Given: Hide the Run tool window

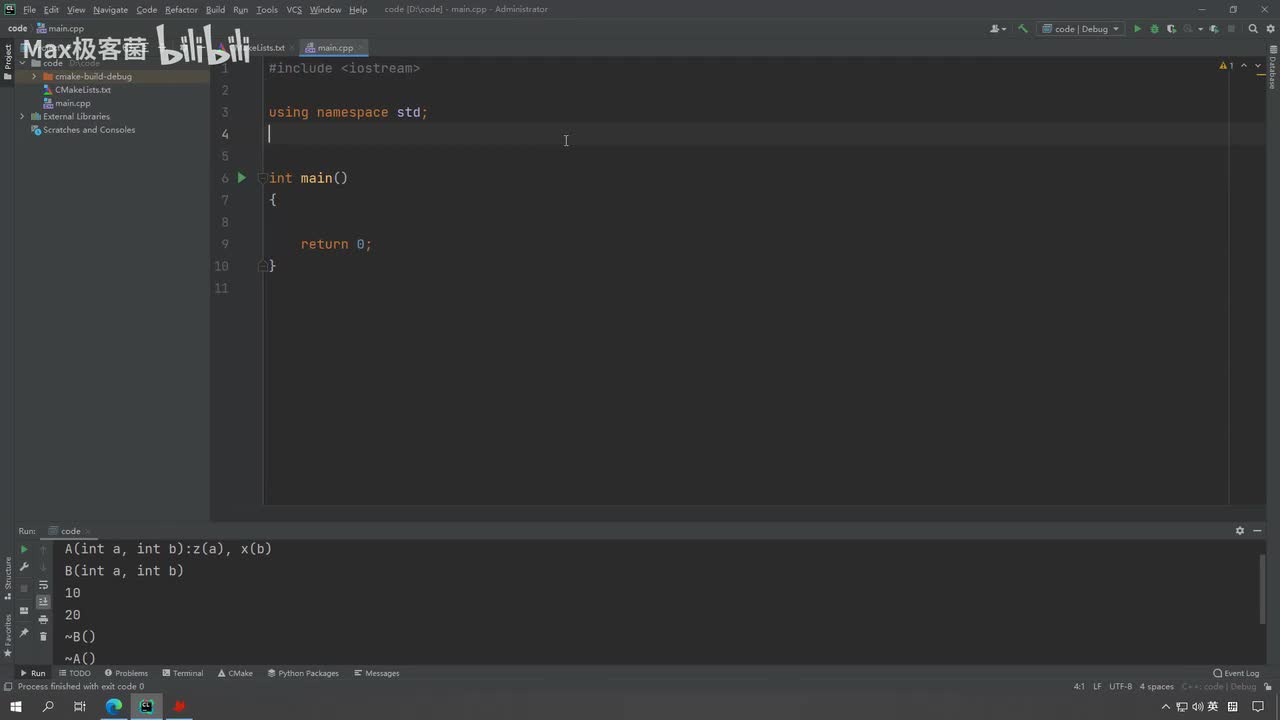Looking at the screenshot, I should pyautogui.click(x=1259, y=531).
